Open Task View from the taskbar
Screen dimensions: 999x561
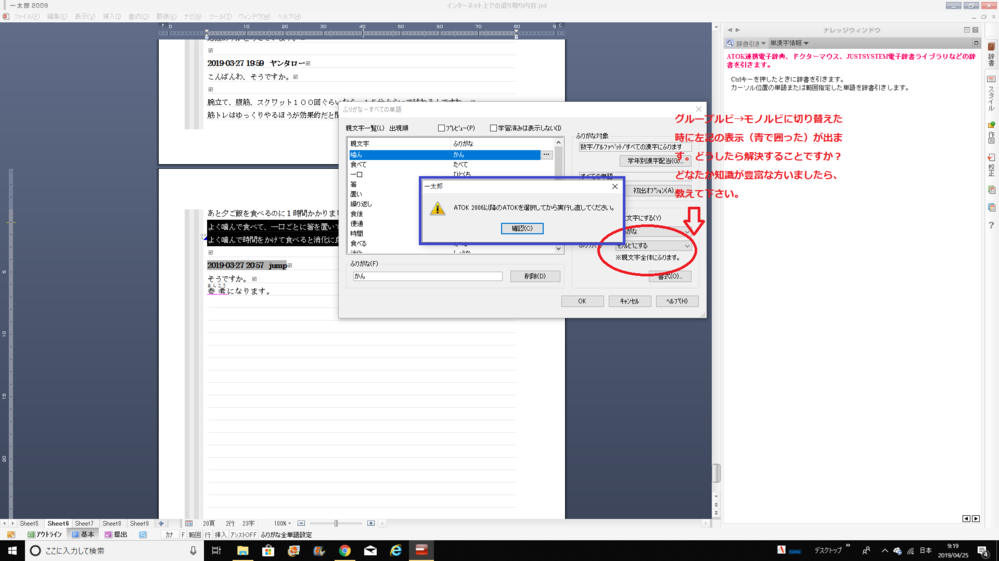216,551
